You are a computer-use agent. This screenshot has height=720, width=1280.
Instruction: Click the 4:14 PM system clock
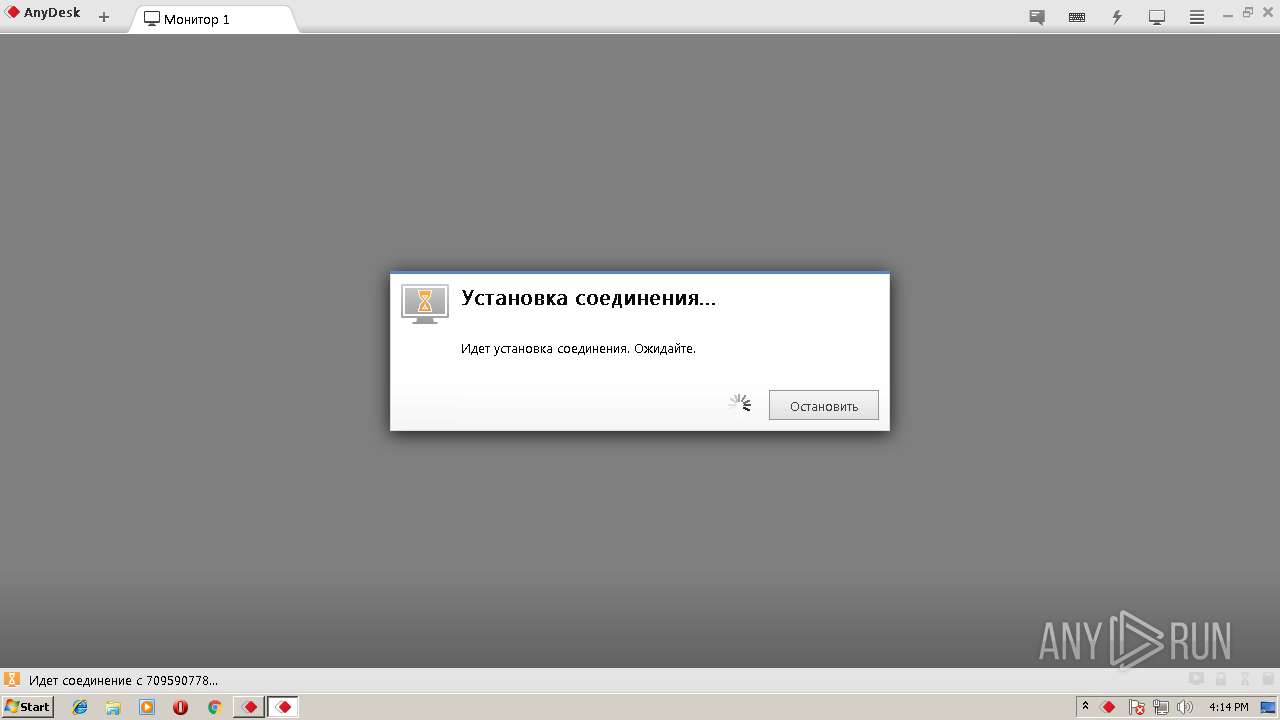point(1229,707)
